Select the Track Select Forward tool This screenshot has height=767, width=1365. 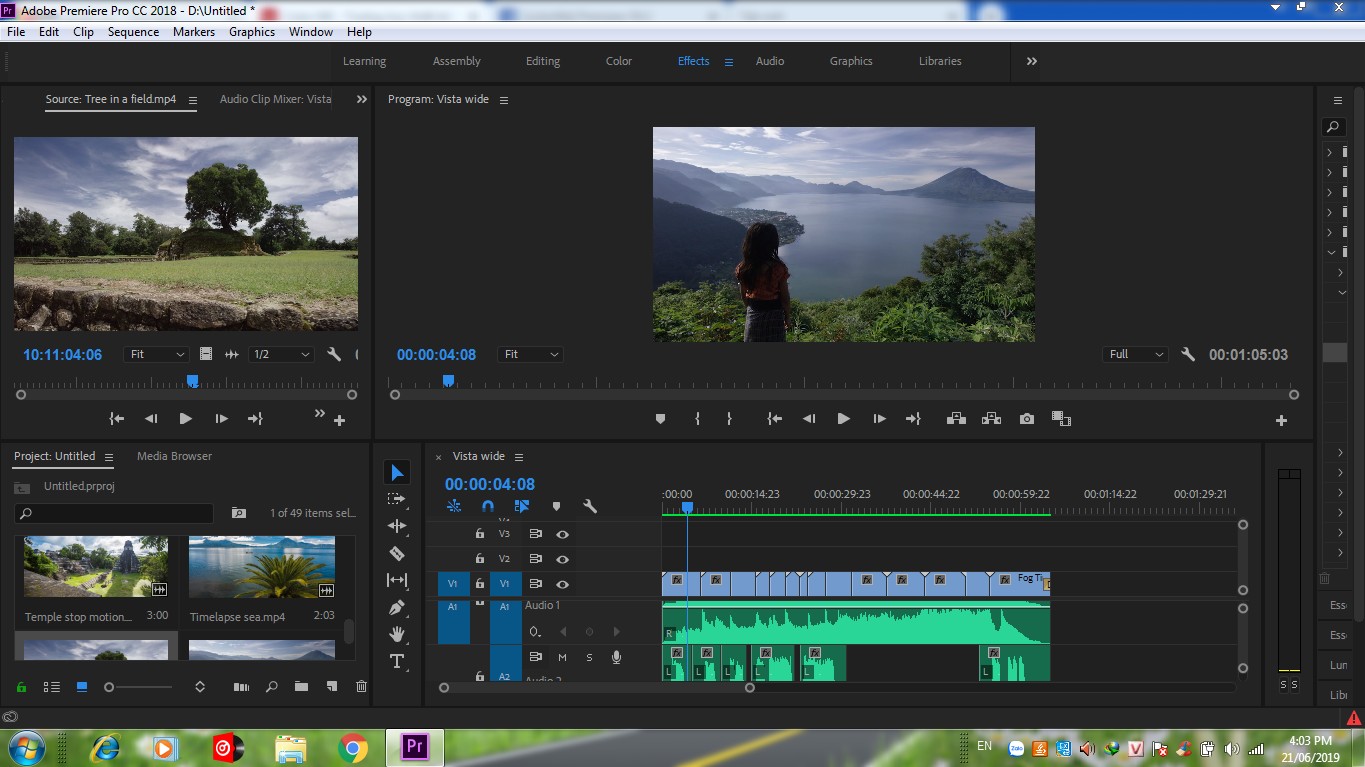[397, 499]
